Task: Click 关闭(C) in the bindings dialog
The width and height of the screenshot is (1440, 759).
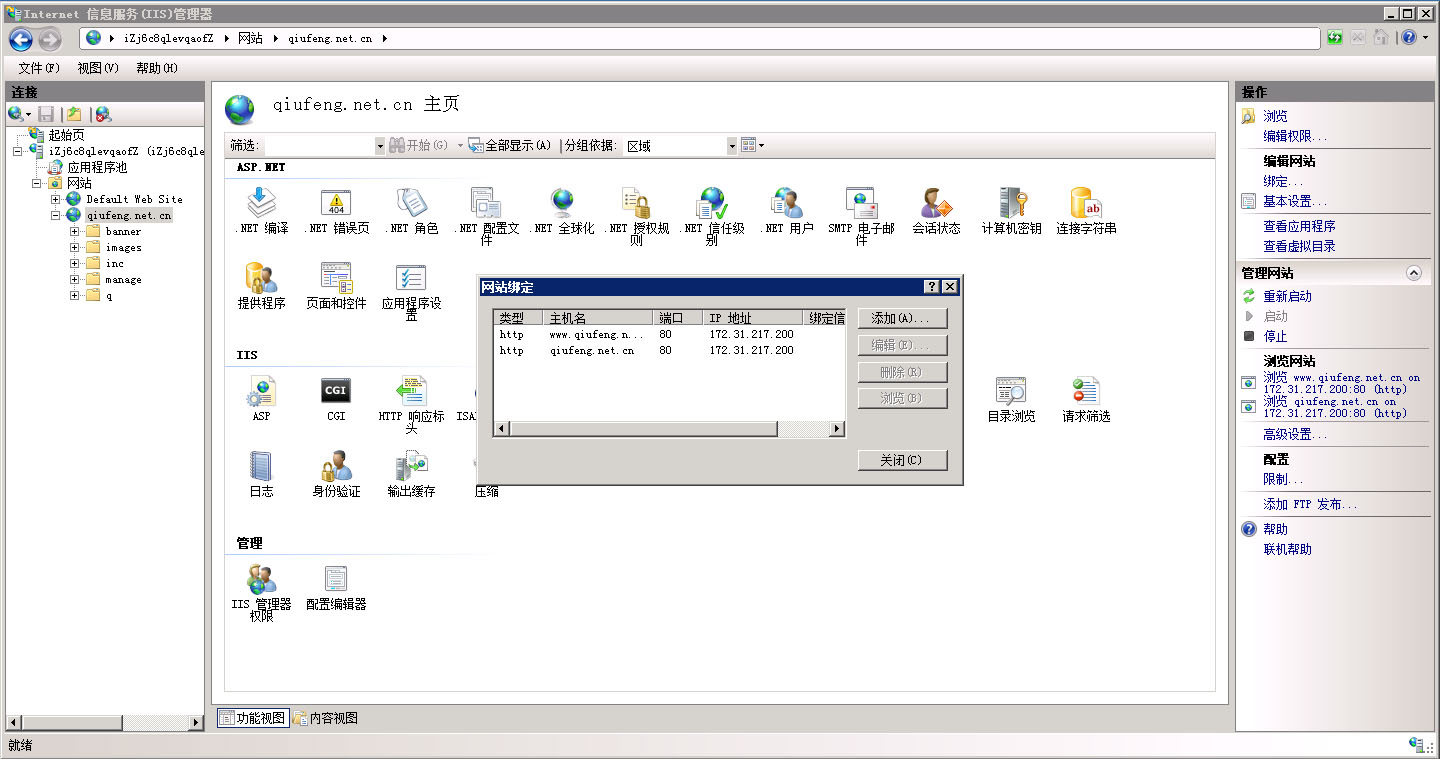Action: tap(902, 460)
